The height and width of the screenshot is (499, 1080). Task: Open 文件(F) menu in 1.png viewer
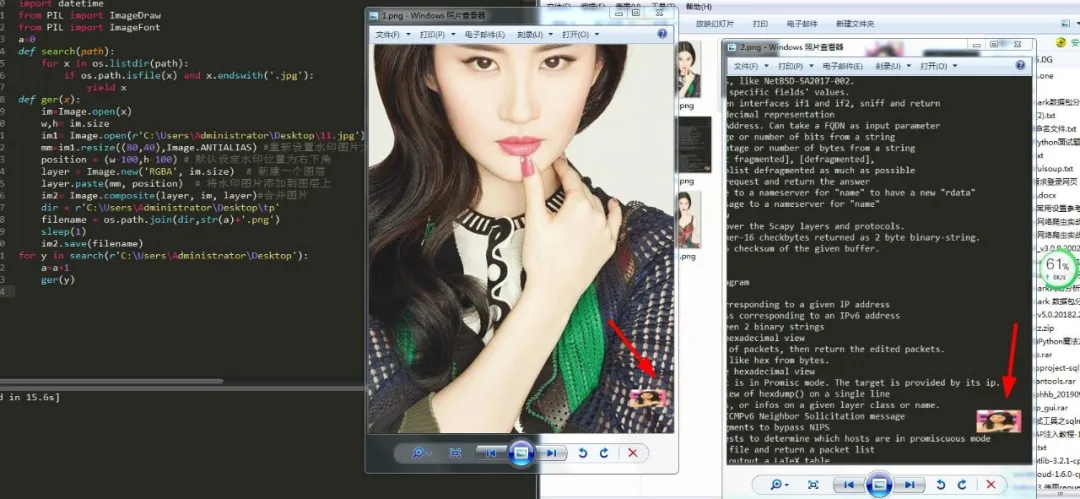tap(391, 34)
